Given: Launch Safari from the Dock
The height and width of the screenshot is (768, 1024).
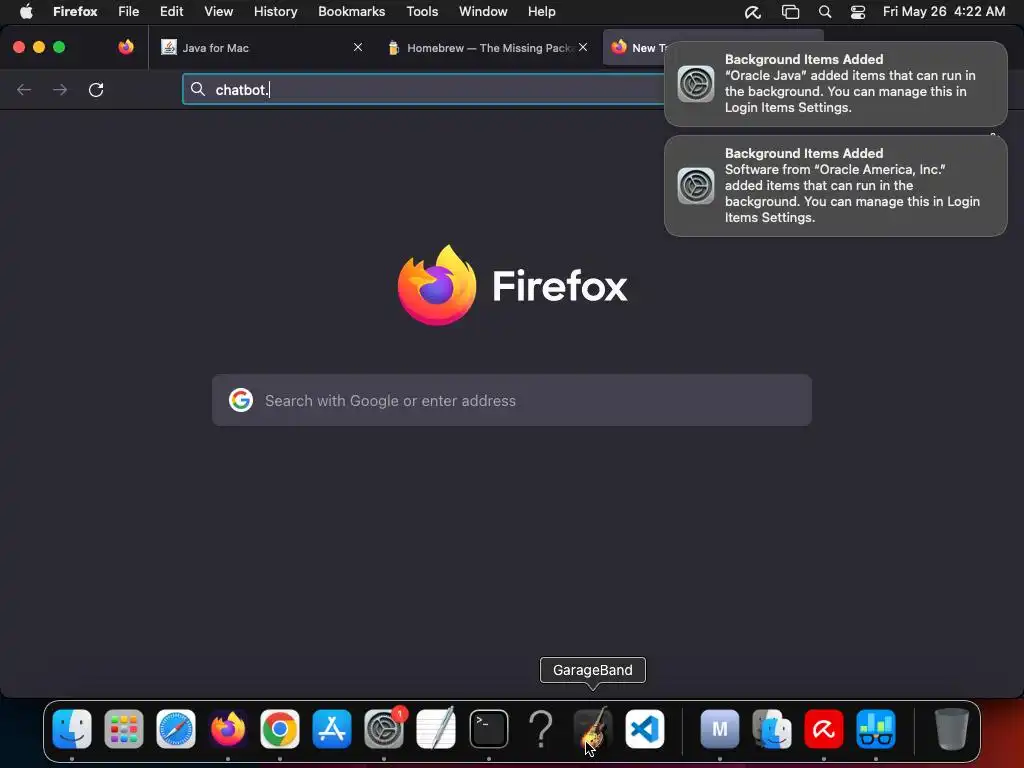Looking at the screenshot, I should pos(176,729).
